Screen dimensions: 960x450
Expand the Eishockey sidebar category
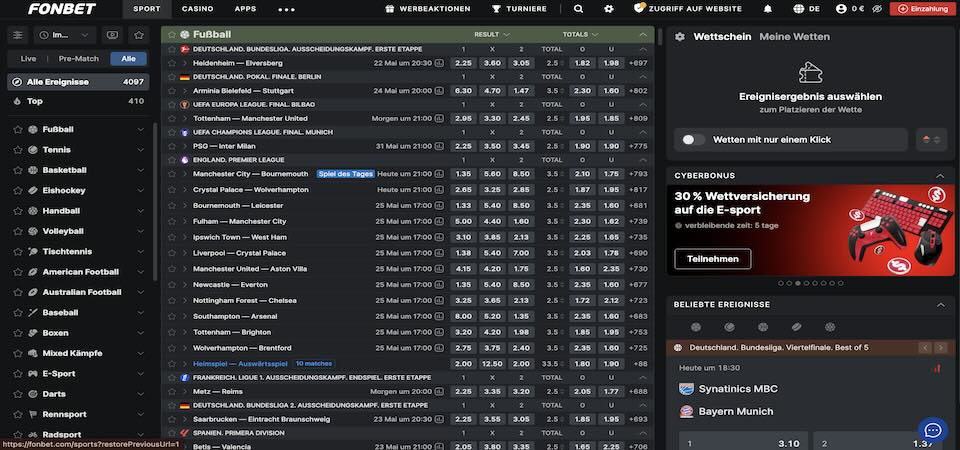[x=140, y=190]
